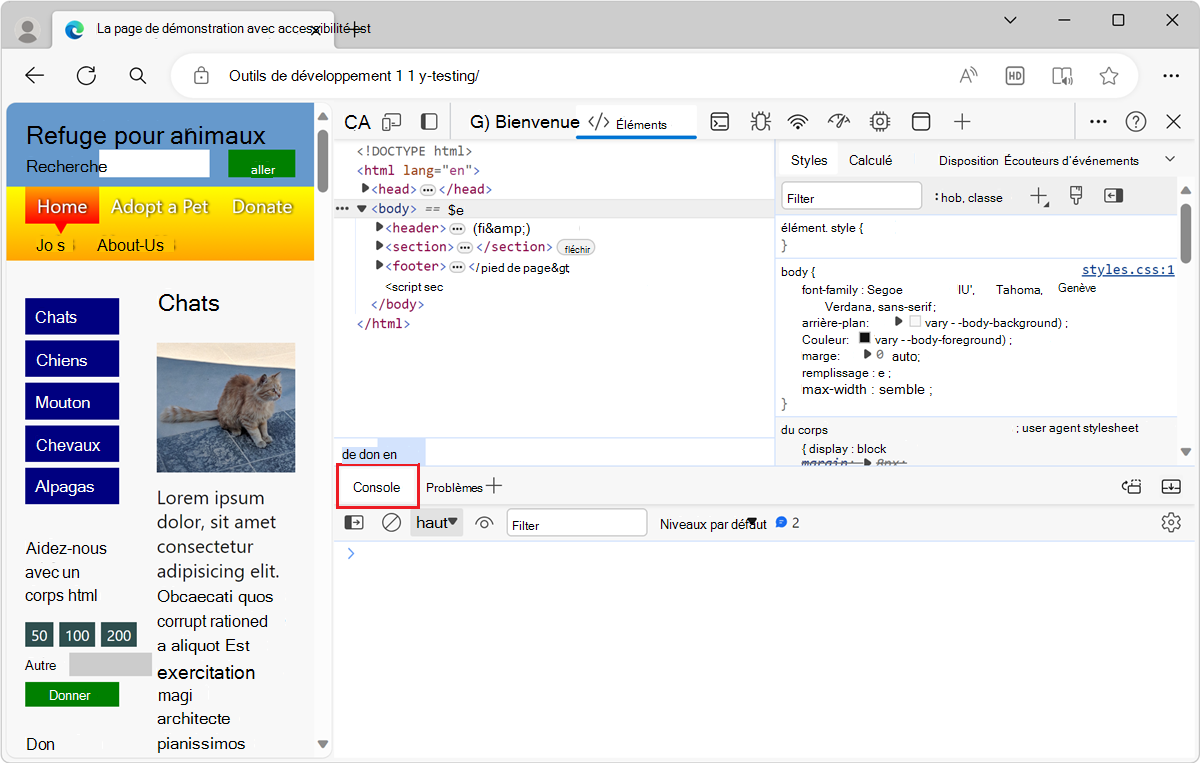The width and height of the screenshot is (1200, 763).
Task: Click the browser profile avatar
Action: pos(28,29)
